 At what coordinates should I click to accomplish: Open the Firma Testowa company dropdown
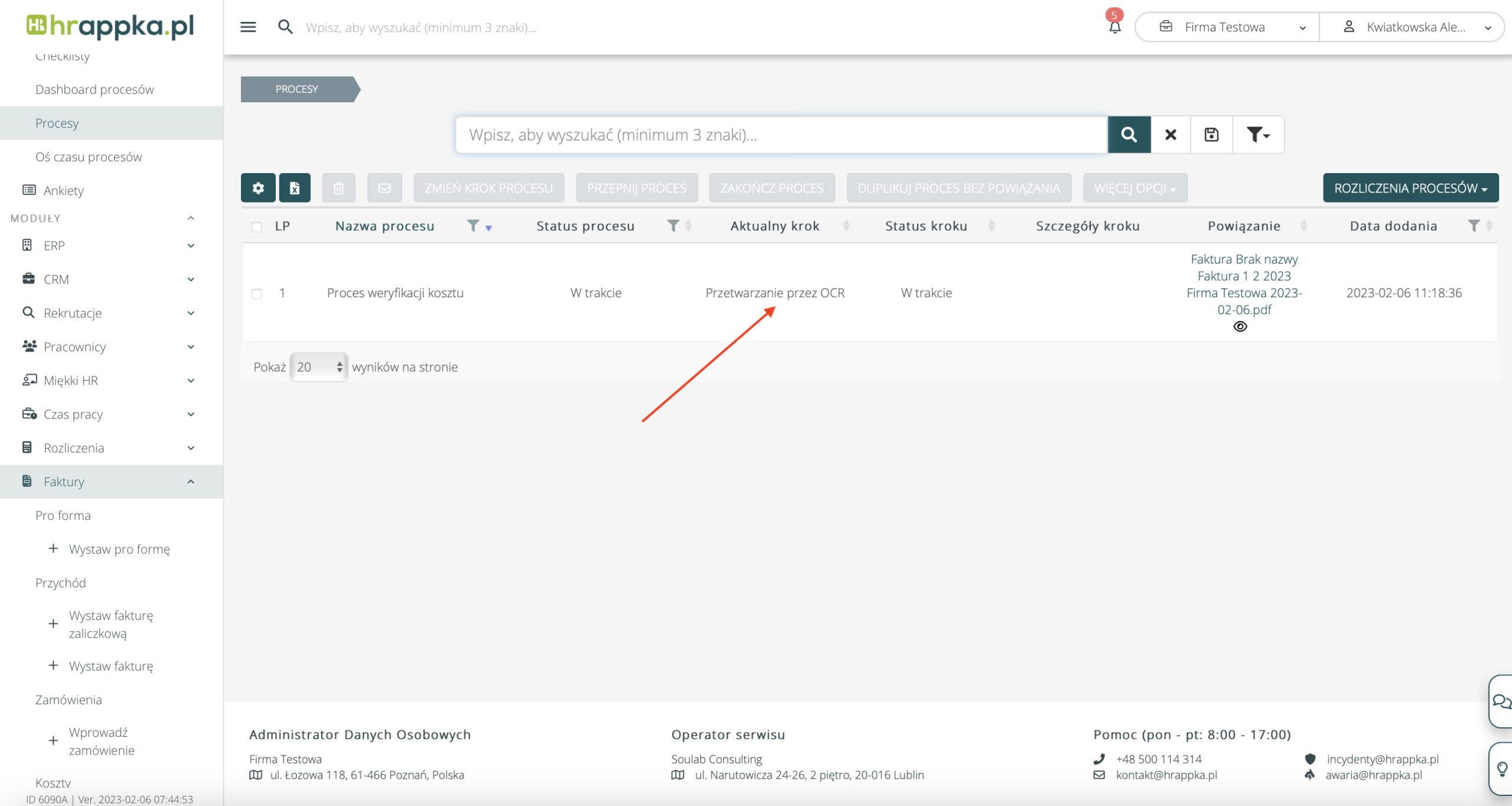pos(1226,27)
